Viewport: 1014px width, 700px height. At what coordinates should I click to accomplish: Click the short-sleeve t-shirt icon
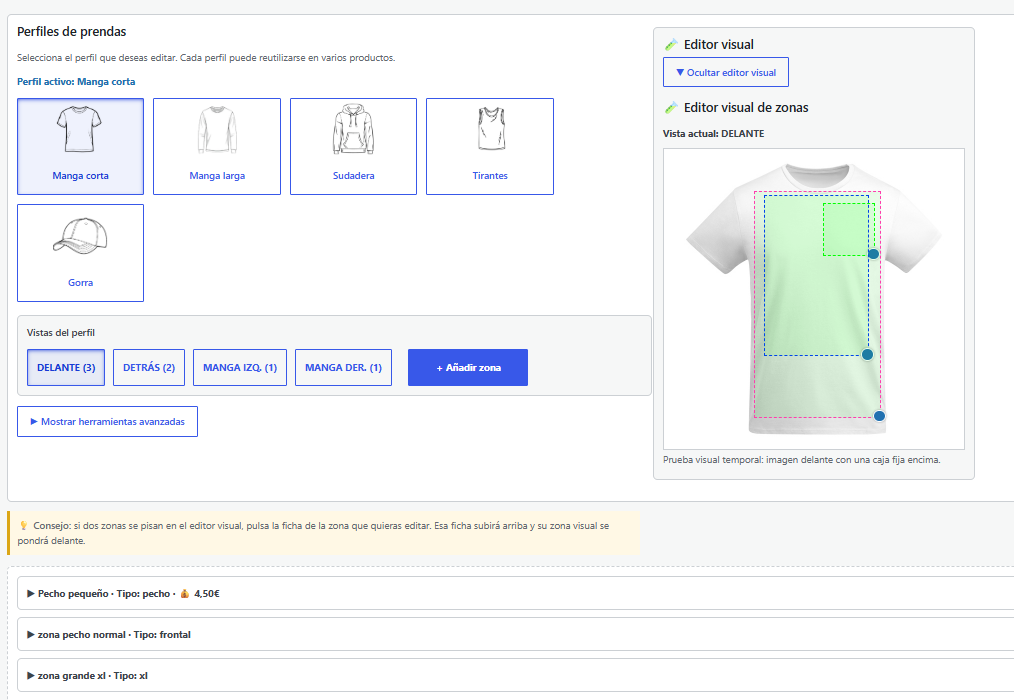click(79, 129)
